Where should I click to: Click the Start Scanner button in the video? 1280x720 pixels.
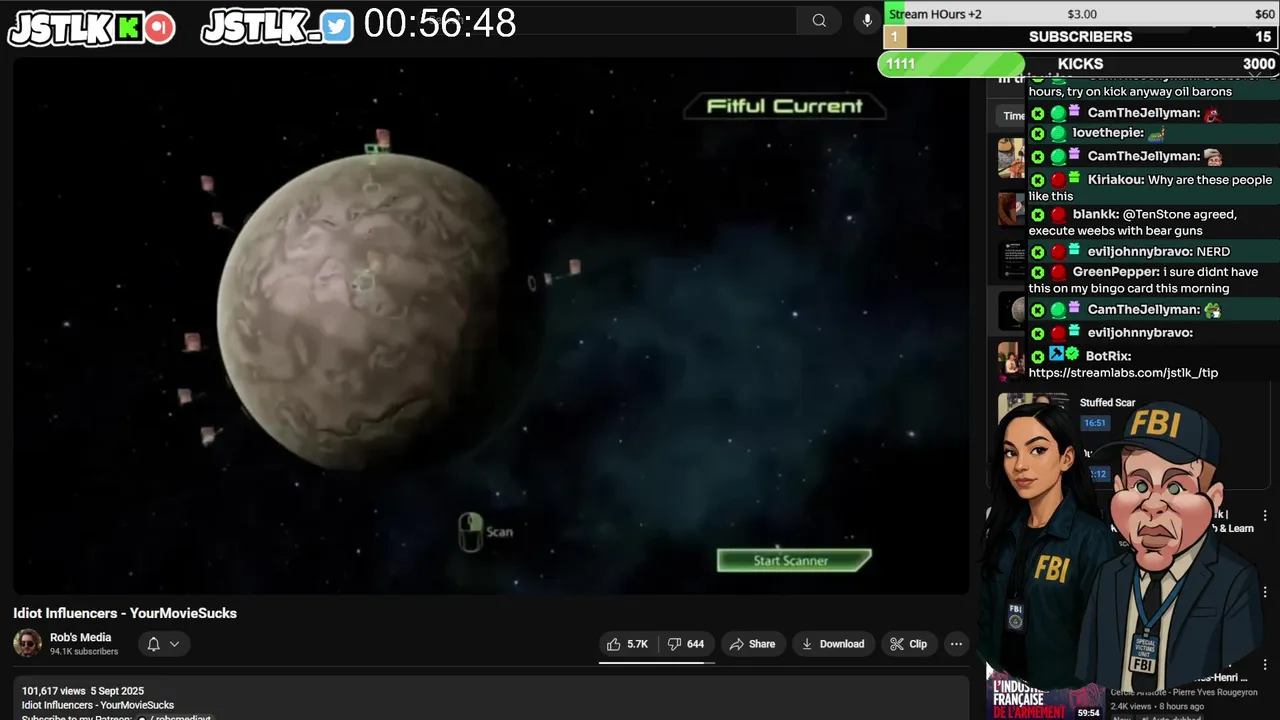click(794, 560)
